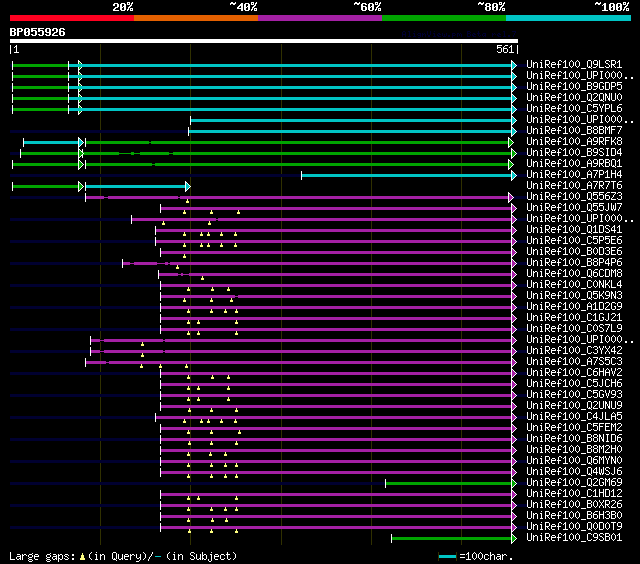Select label UniRef100_Q6MYN0
The image size is (640, 564).
pyautogui.click(x=574, y=461)
